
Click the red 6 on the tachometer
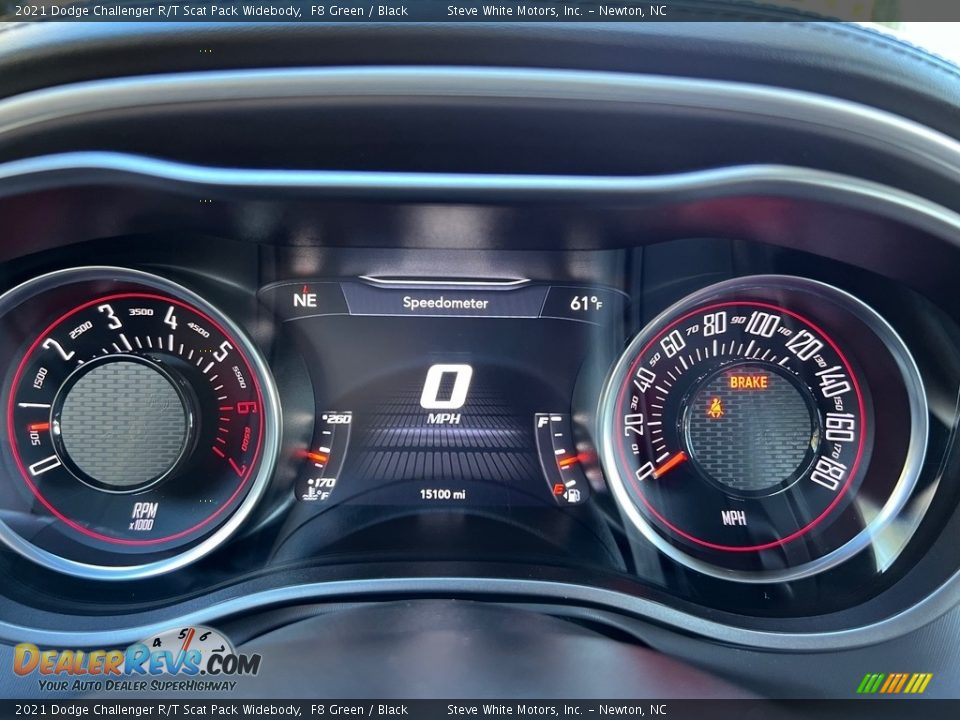[x=246, y=407]
